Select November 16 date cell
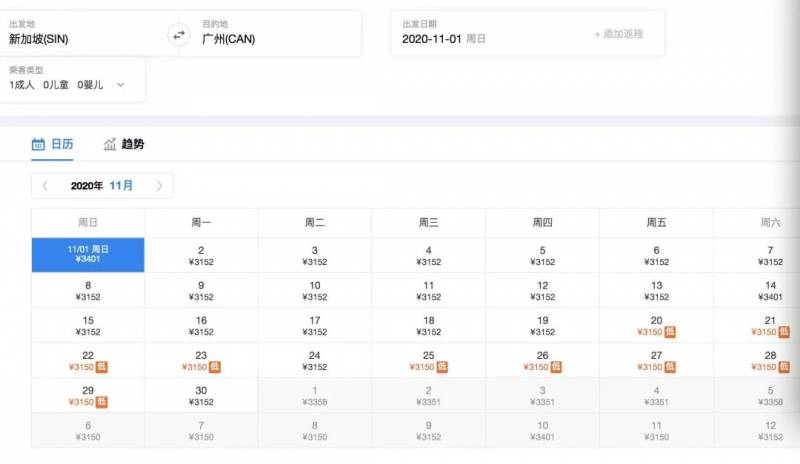The width and height of the screenshot is (800, 464). (x=201, y=325)
